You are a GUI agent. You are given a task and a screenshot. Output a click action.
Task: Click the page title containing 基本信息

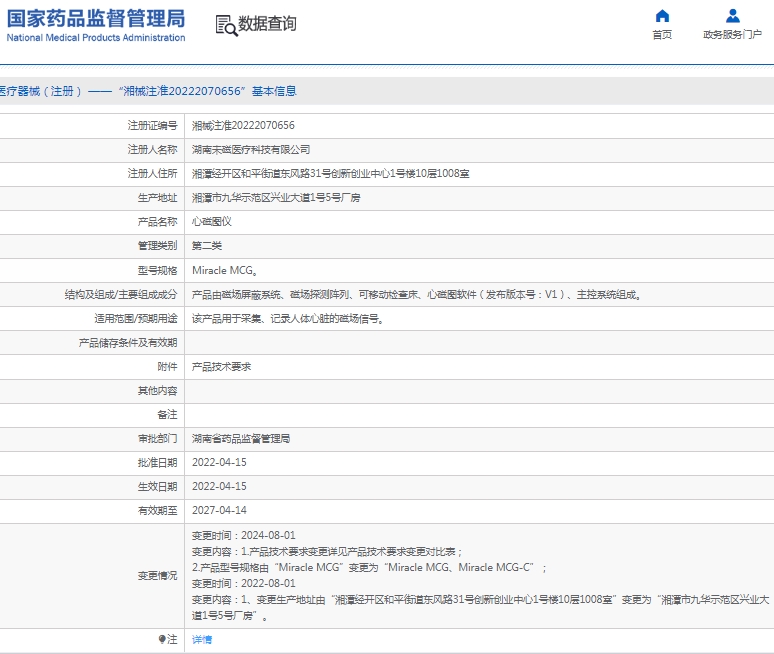pos(148,91)
